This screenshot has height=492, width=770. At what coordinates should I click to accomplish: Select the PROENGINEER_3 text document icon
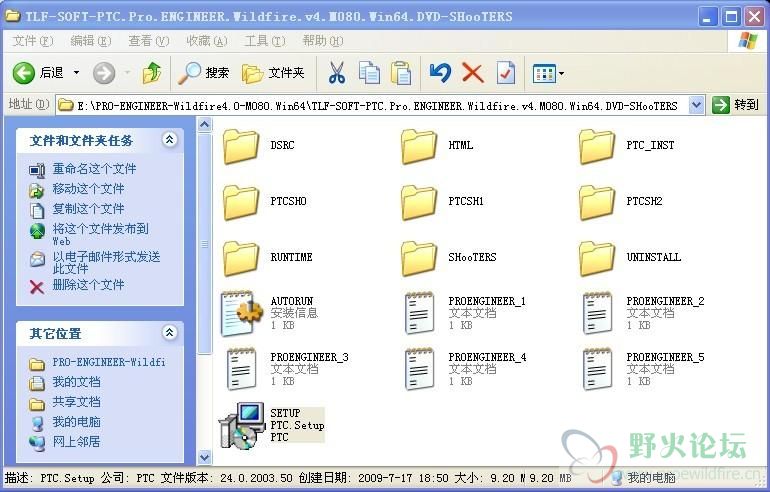(x=242, y=369)
